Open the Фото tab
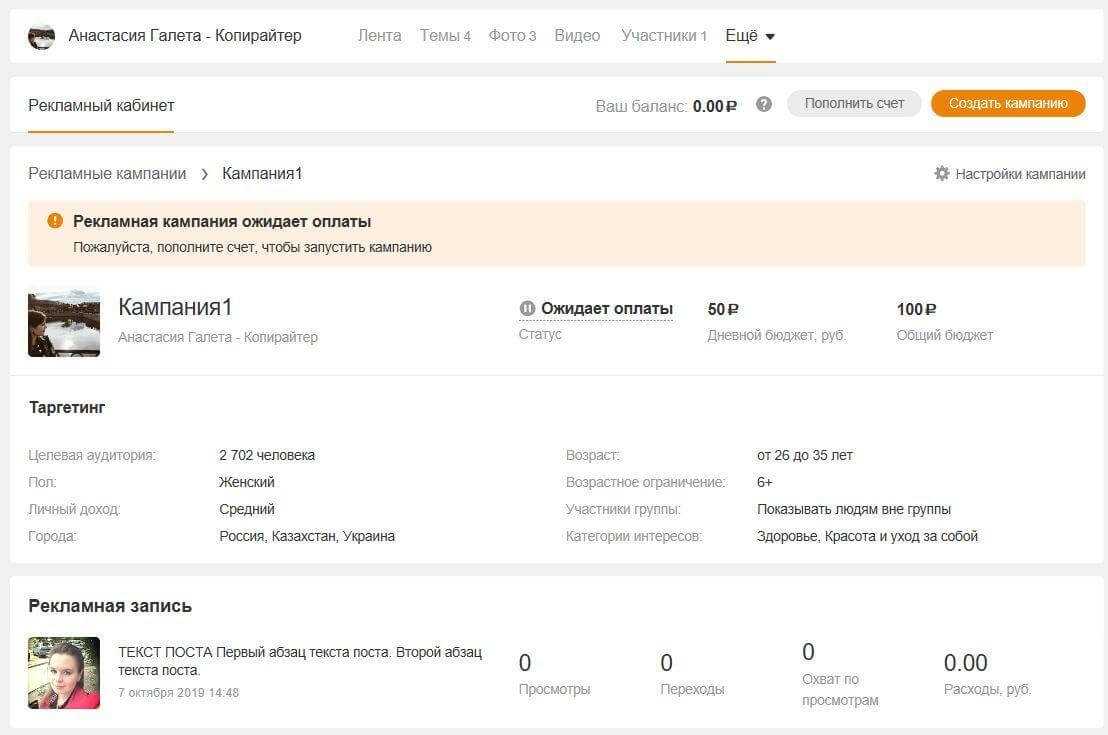This screenshot has width=1108, height=735. [511, 36]
